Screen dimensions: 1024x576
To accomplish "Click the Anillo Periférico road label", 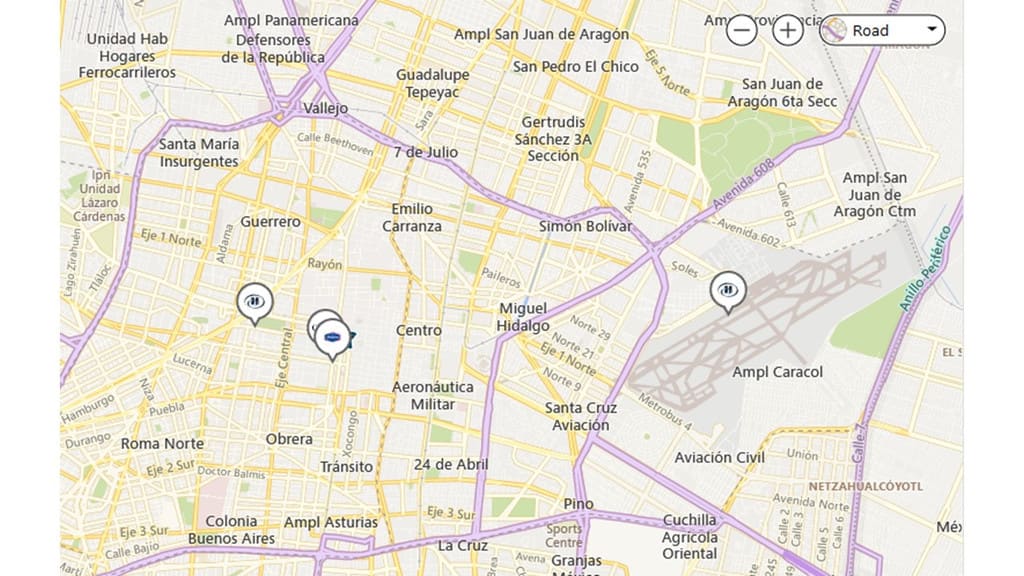I will pos(925,268).
